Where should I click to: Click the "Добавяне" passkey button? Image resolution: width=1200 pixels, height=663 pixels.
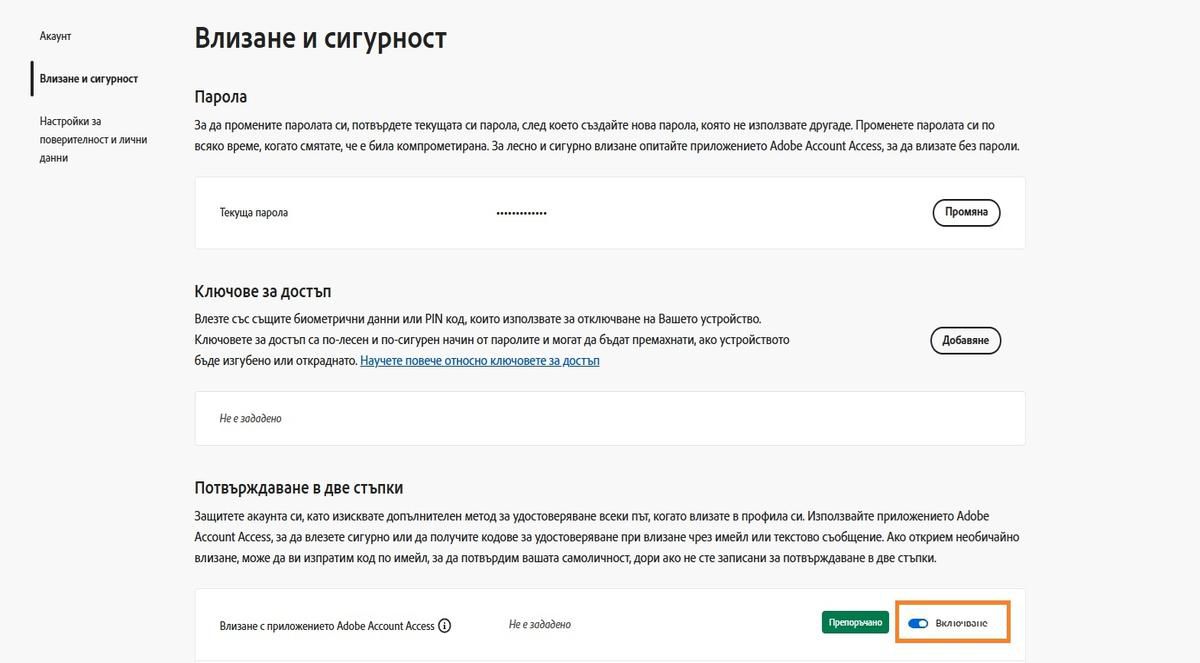964,340
